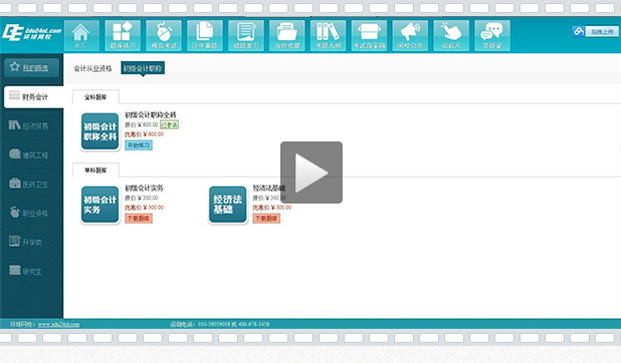
Task: Open the 错题重做 wrong-question notebook icon
Action: tap(246, 36)
